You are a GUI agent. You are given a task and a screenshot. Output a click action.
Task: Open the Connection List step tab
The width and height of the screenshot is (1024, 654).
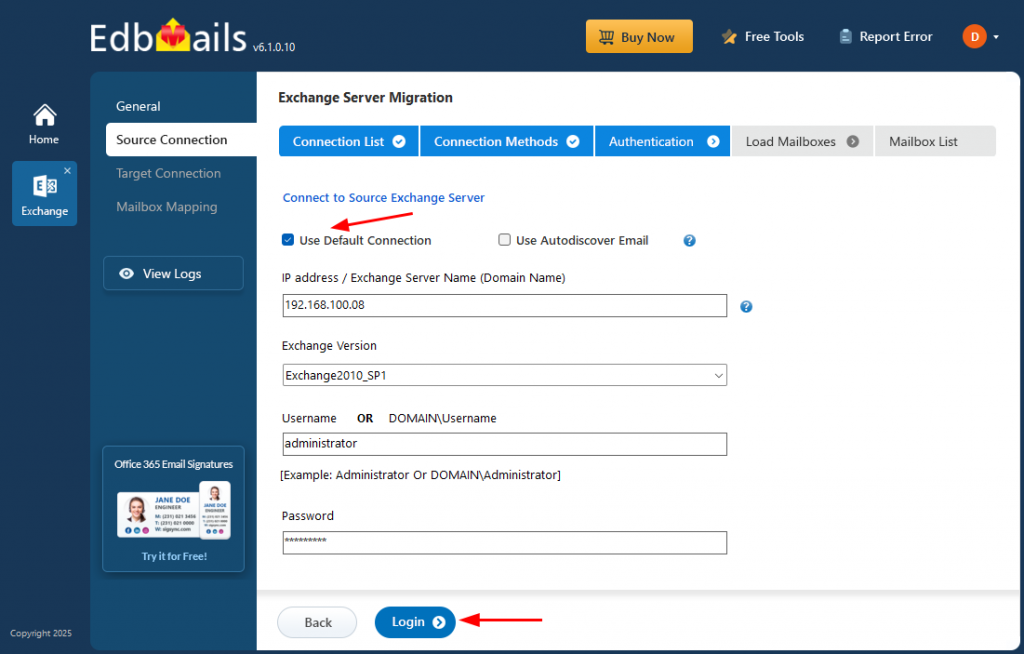[349, 141]
